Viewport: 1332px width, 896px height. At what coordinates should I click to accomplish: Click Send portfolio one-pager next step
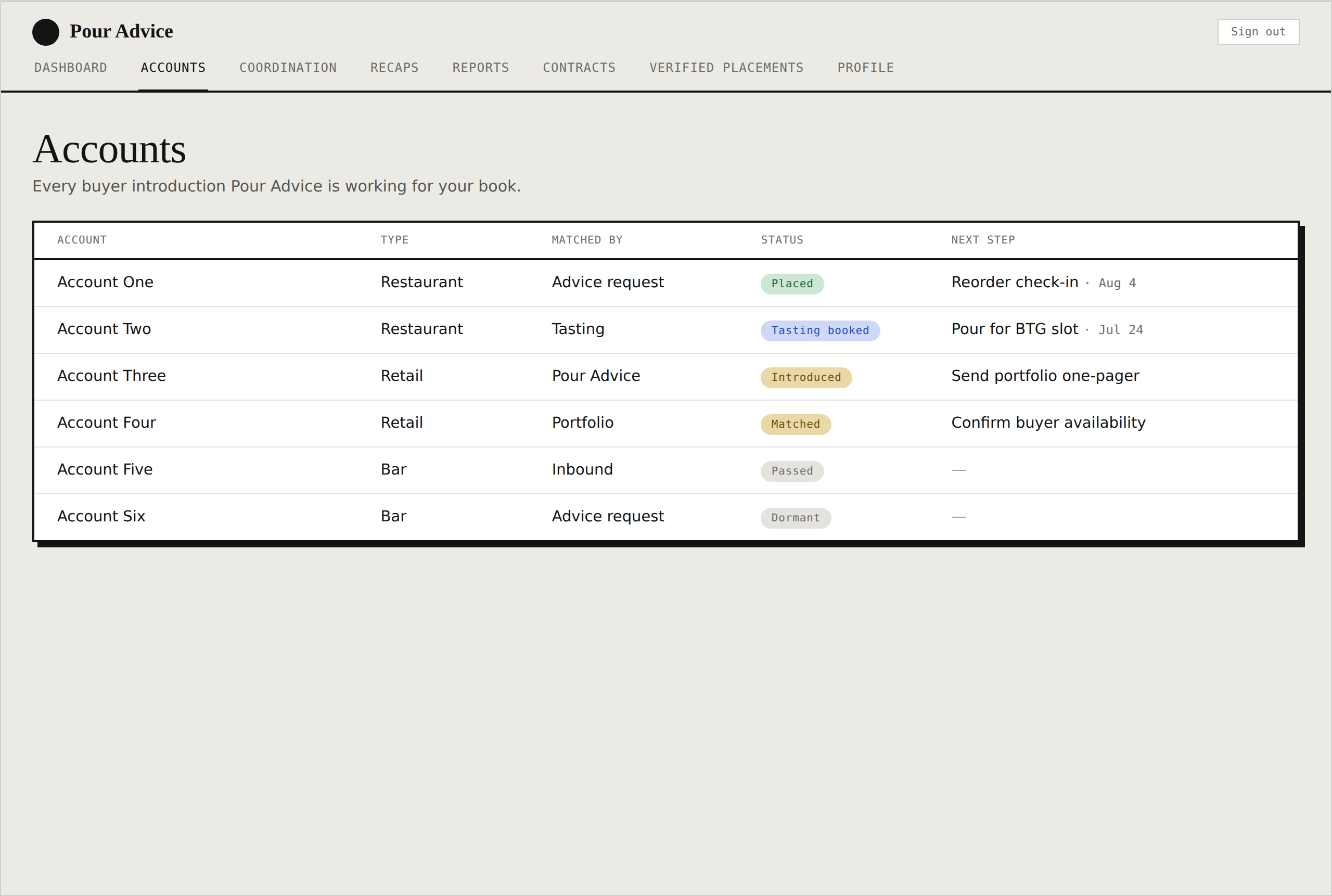pyautogui.click(x=1045, y=376)
